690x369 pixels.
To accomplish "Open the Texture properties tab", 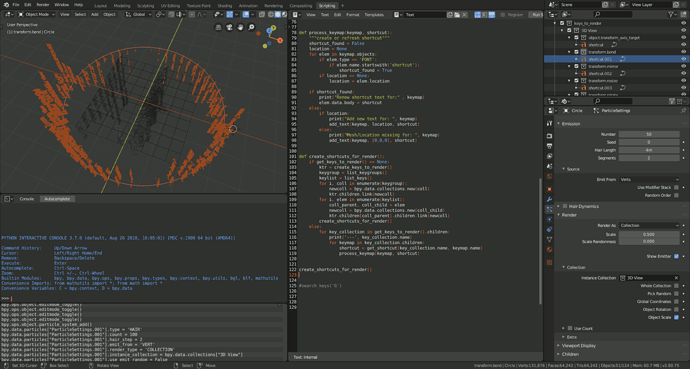I will 549,263.
